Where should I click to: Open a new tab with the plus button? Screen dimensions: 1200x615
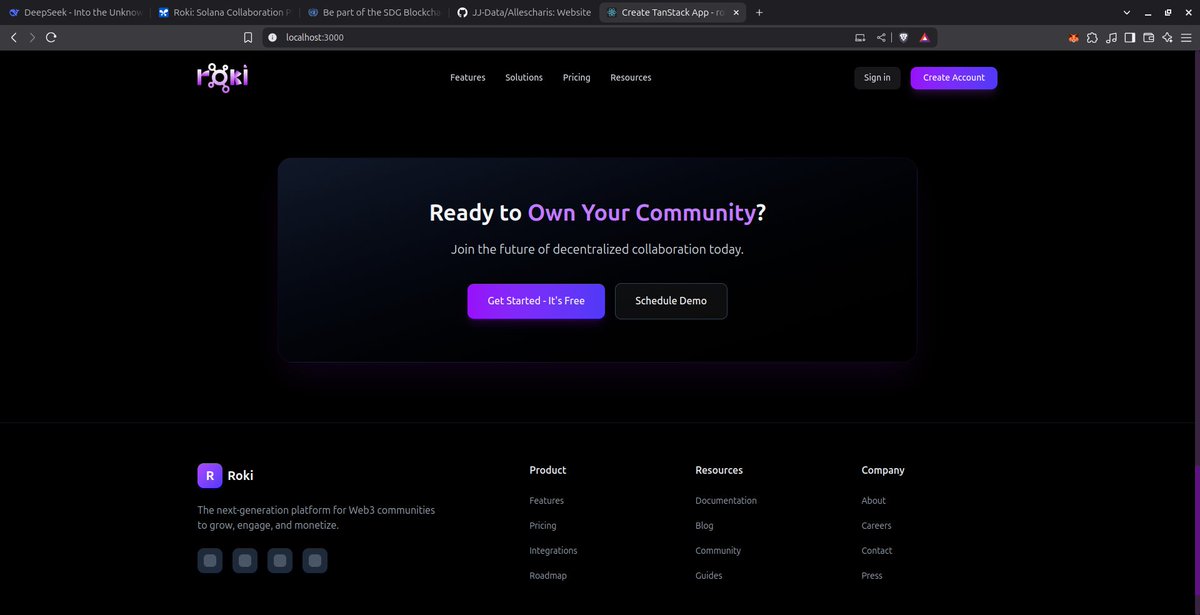(x=759, y=12)
